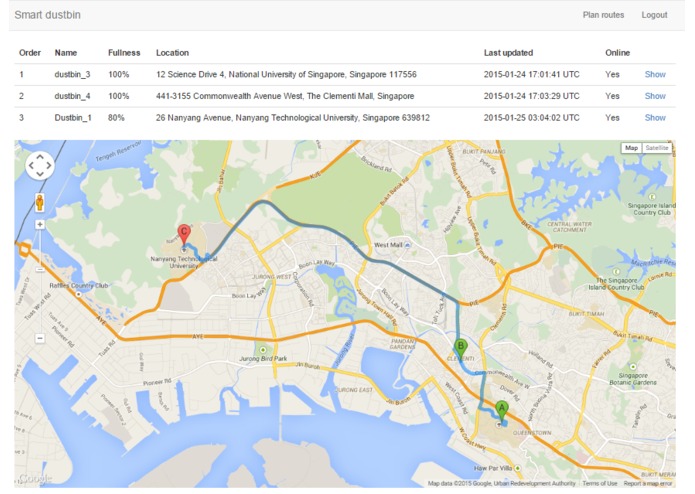This screenshot has width=695, height=494.
Task: Click the map zoom slider handle
Action: [x=40, y=269]
